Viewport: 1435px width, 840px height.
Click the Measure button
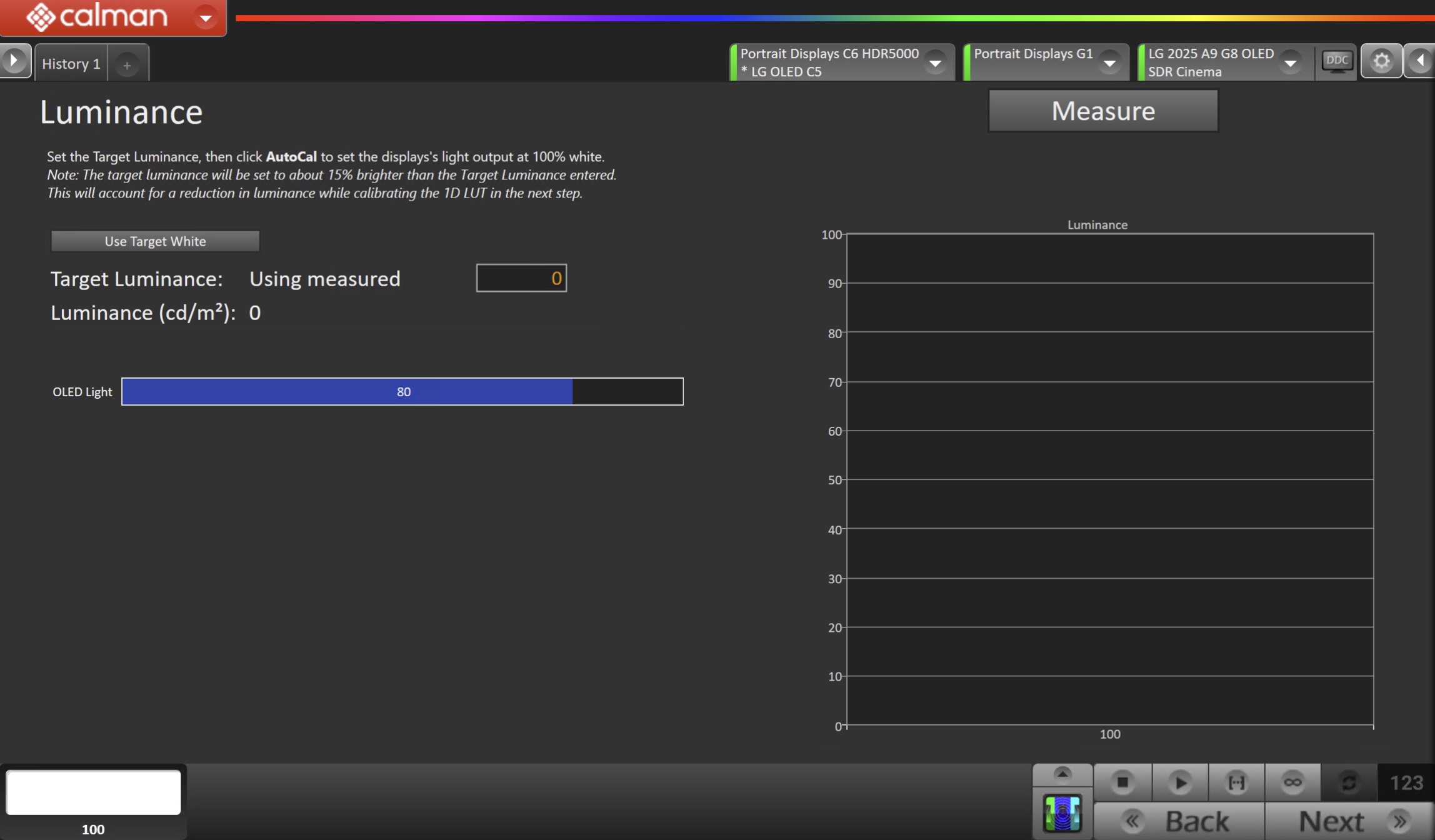click(x=1102, y=111)
